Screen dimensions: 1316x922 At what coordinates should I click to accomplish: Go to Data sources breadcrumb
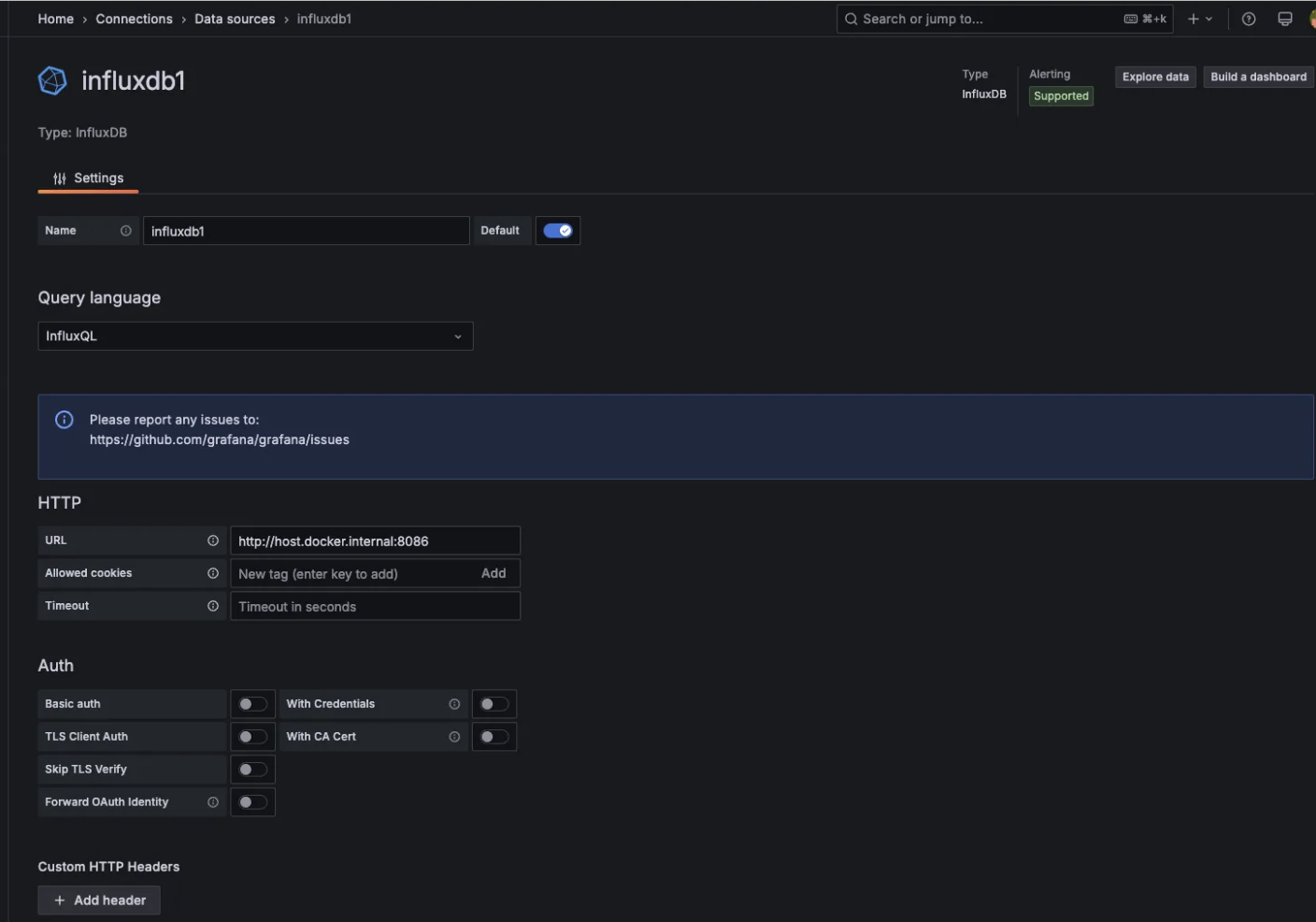click(235, 19)
